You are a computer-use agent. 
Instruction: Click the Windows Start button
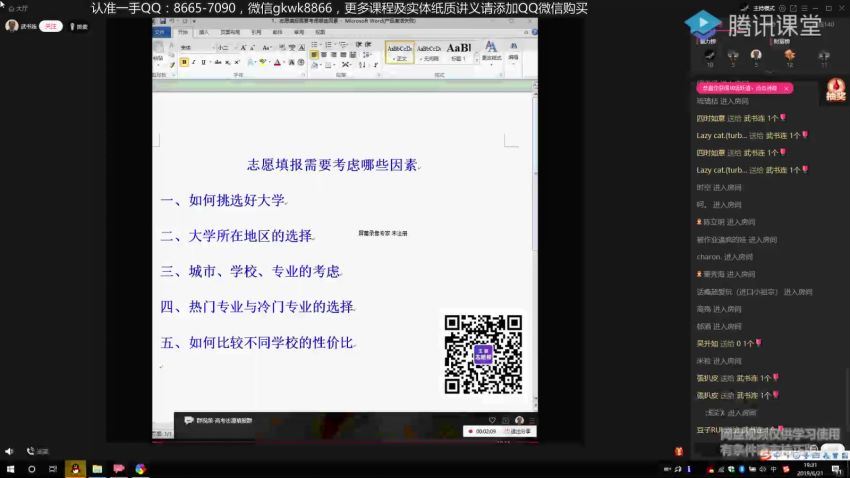pyautogui.click(x=10, y=469)
